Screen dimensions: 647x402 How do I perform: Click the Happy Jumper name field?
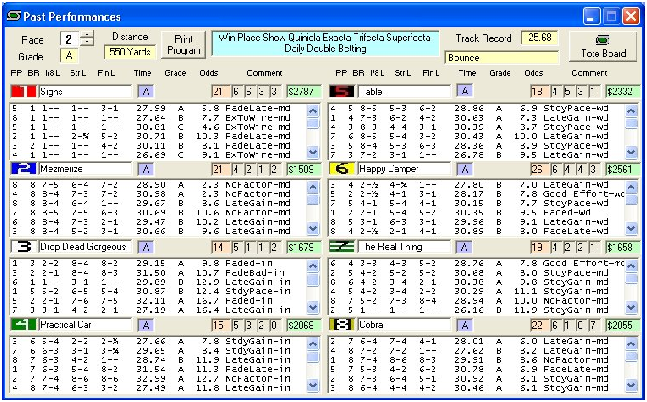click(404, 169)
